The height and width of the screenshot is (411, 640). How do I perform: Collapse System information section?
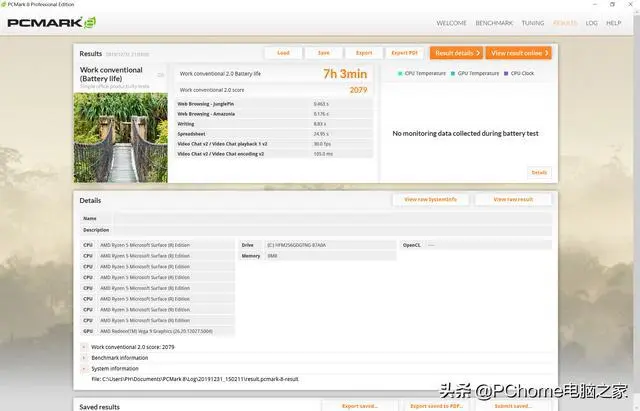[x=84, y=369]
